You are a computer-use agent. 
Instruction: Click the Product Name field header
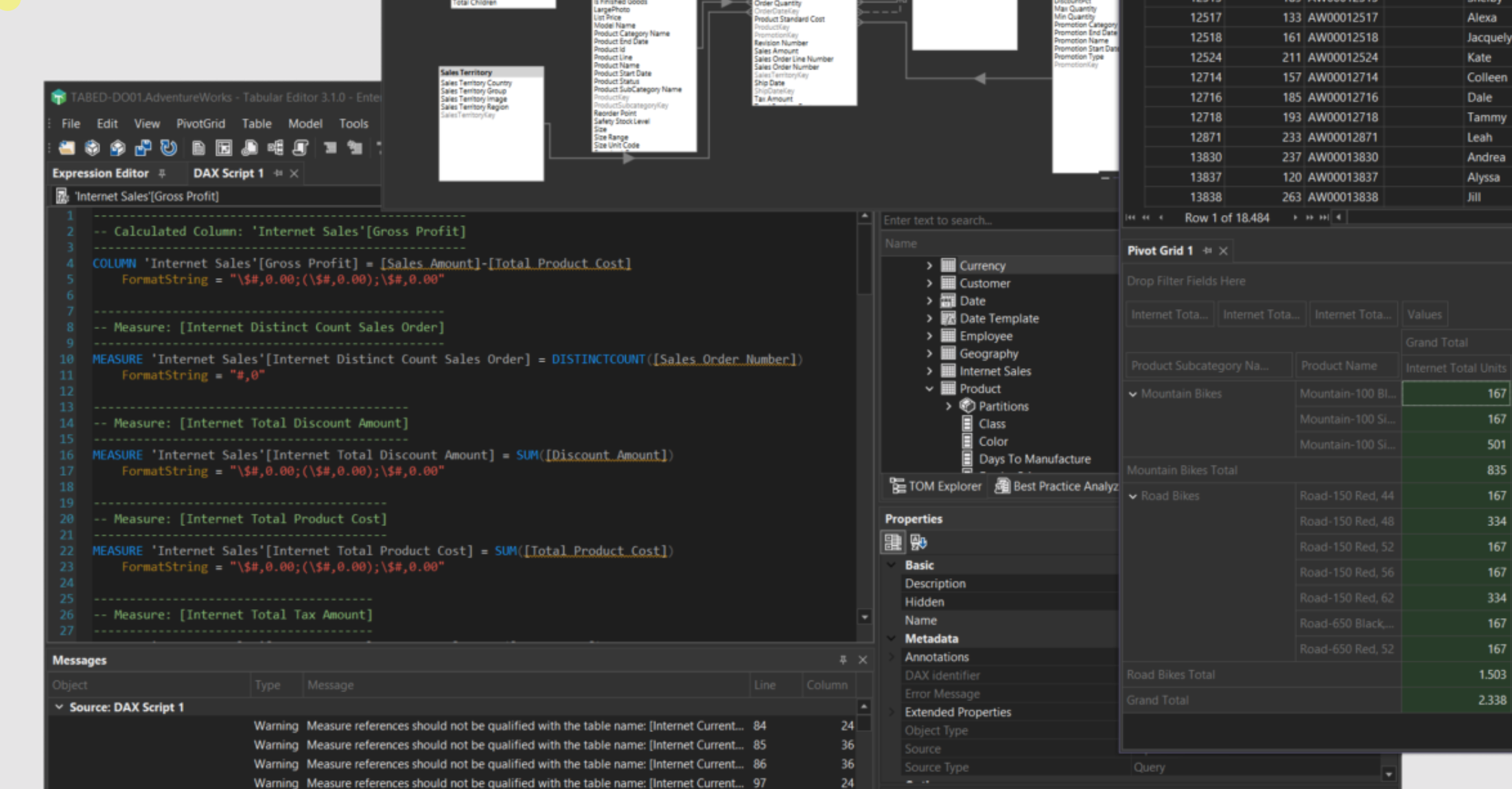(1347, 366)
